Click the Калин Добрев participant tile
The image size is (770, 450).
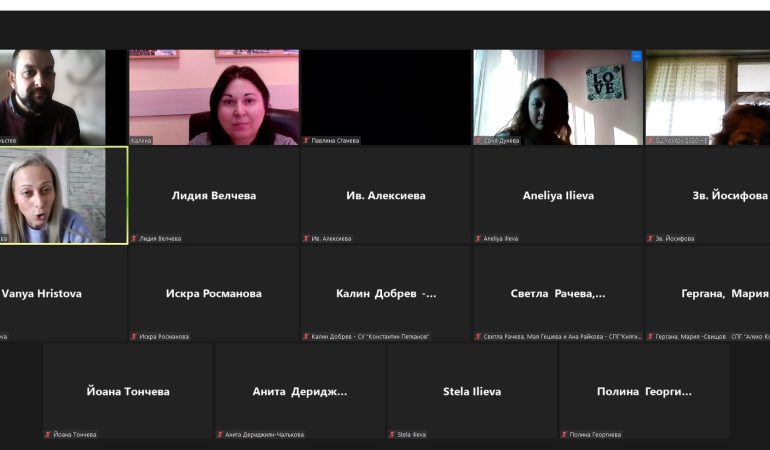point(385,293)
